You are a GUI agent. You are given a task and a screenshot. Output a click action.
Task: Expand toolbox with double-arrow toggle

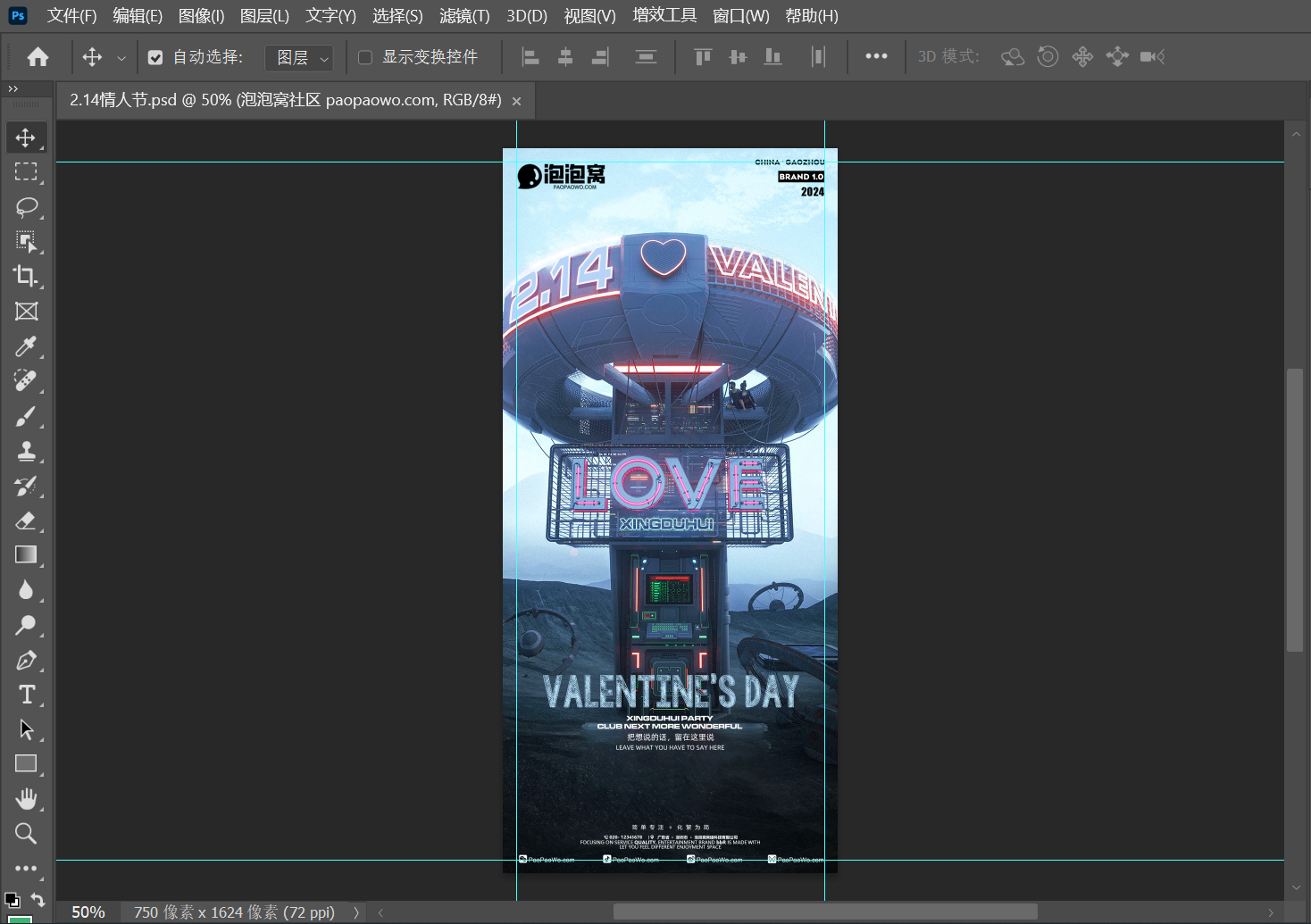(13, 88)
